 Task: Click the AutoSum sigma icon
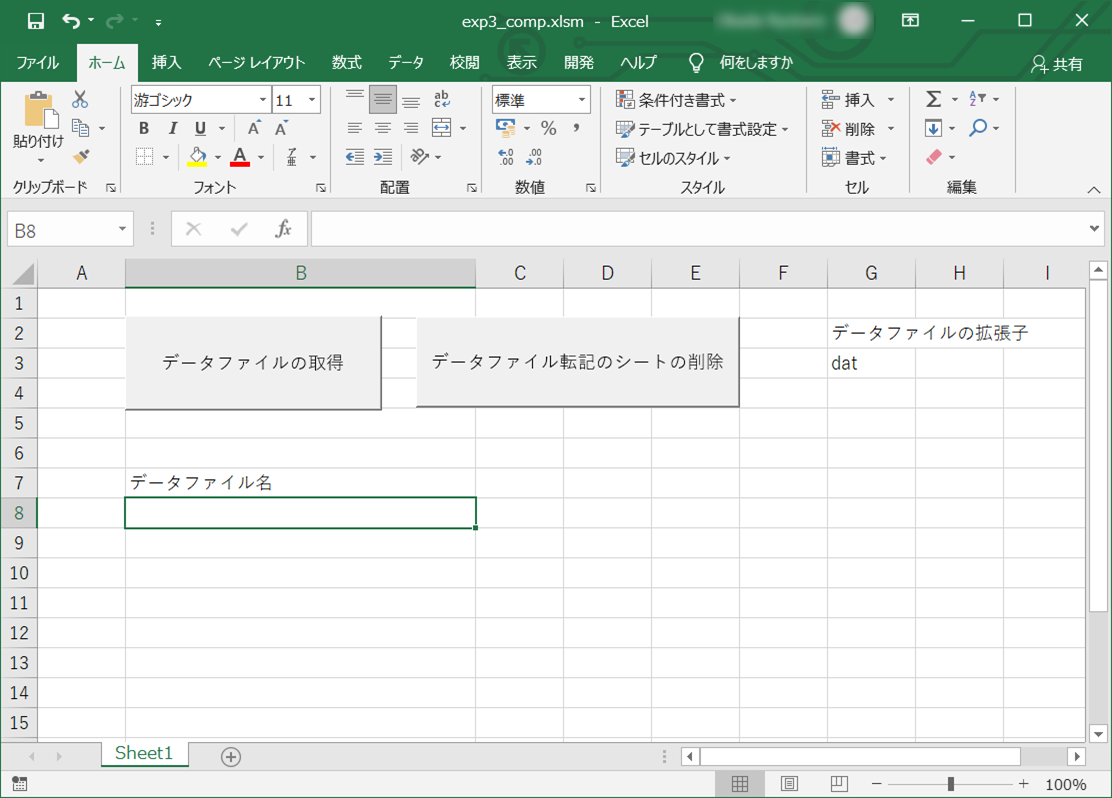tap(933, 99)
